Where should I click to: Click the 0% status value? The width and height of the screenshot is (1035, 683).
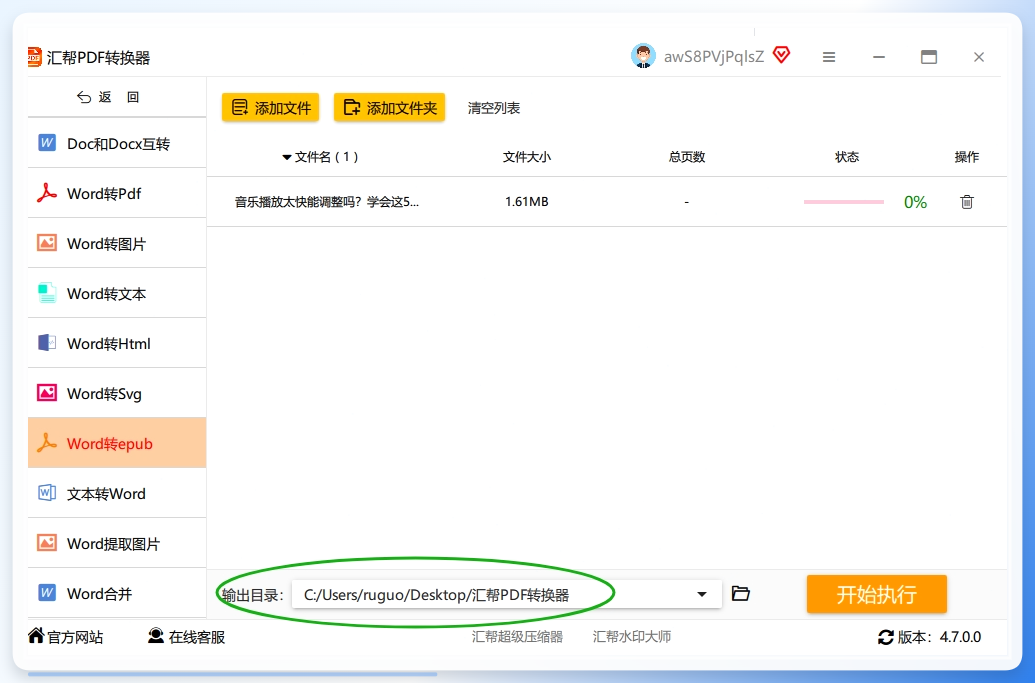click(x=916, y=202)
